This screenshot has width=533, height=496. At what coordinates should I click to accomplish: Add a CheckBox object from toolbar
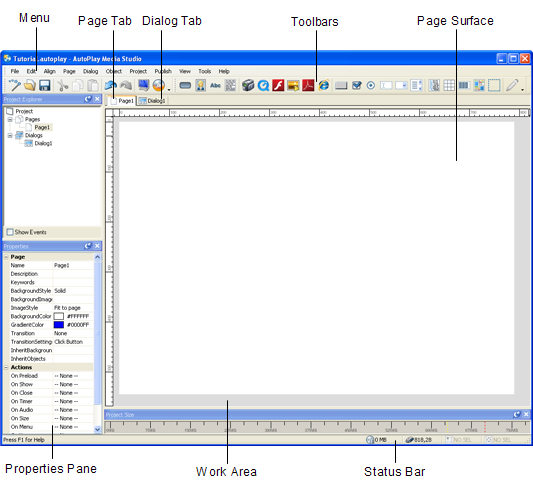pos(357,85)
